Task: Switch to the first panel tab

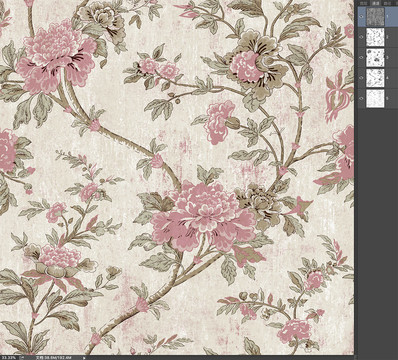Action: 365,3
